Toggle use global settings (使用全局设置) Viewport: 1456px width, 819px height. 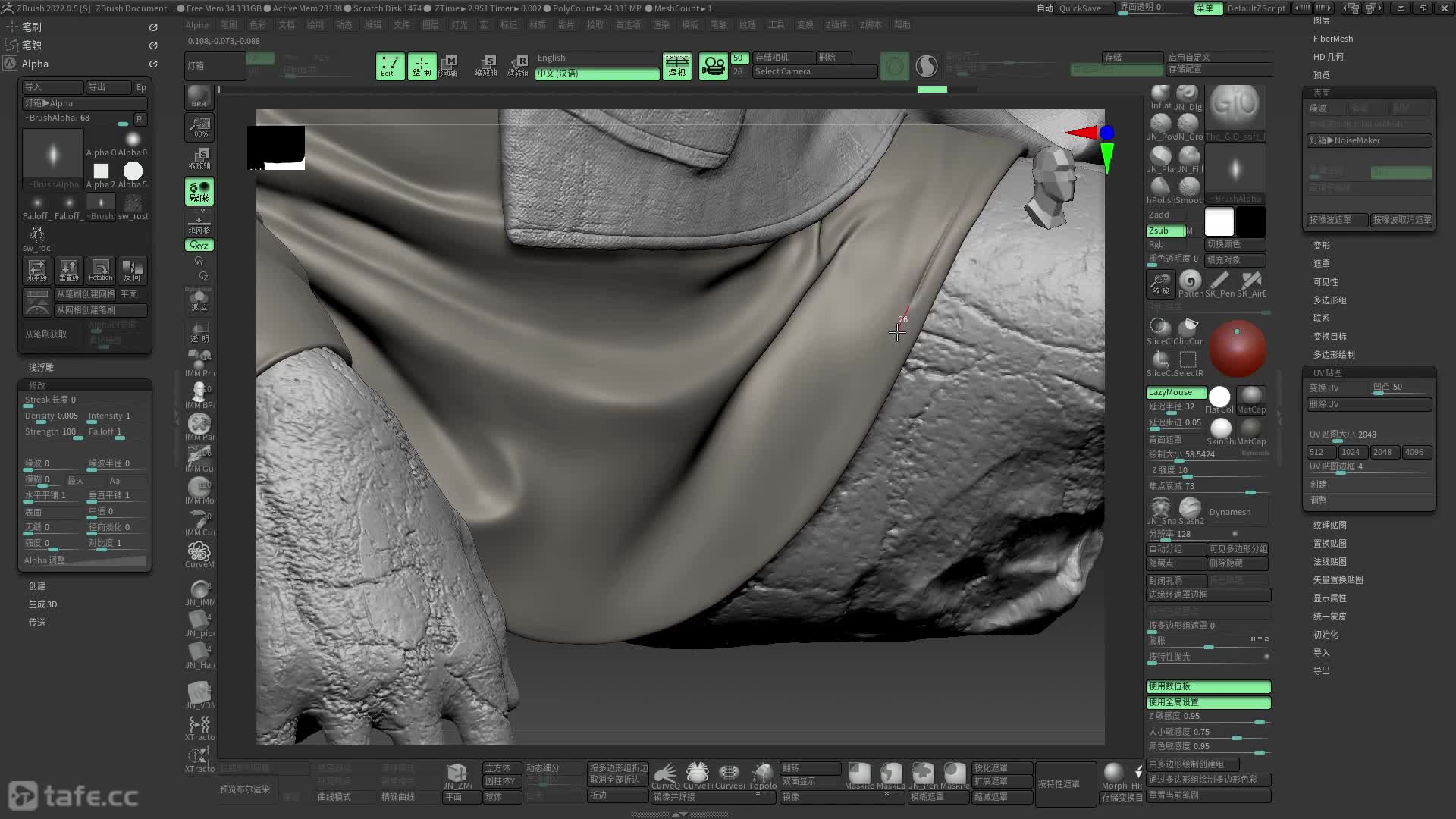1208,702
